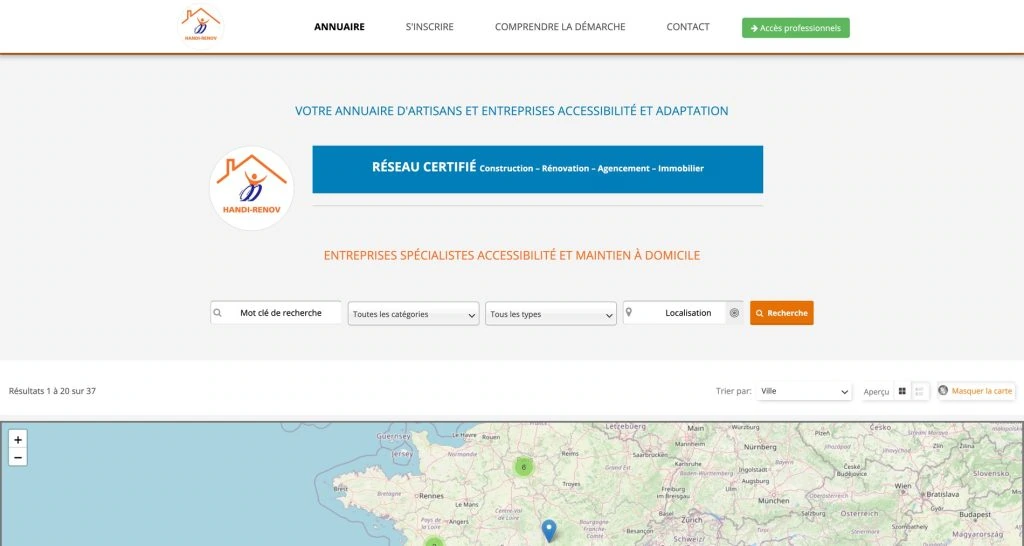Click the Accès professionnels button
The image size is (1024, 546).
tap(795, 28)
